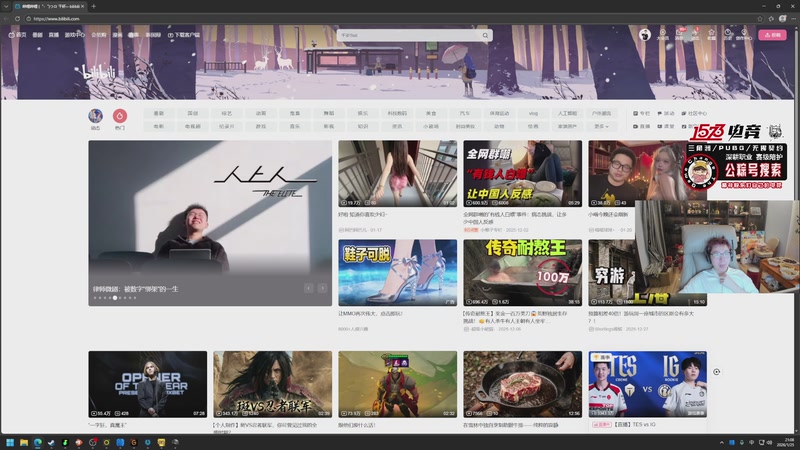Open the steak skillet video thumbnail

tap(522, 384)
